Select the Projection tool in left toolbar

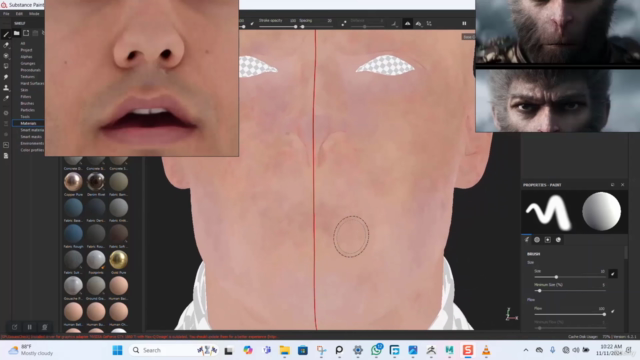6,56
